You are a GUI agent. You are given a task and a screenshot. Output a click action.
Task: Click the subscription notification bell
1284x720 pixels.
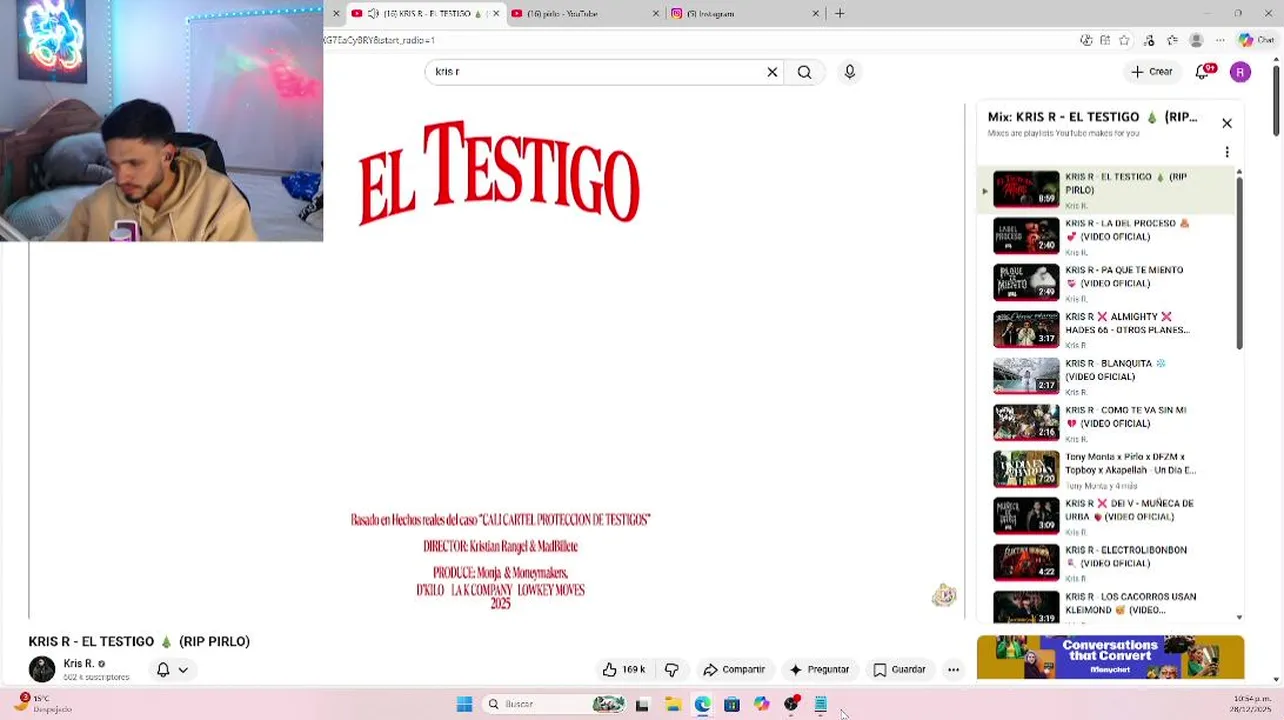[163, 670]
